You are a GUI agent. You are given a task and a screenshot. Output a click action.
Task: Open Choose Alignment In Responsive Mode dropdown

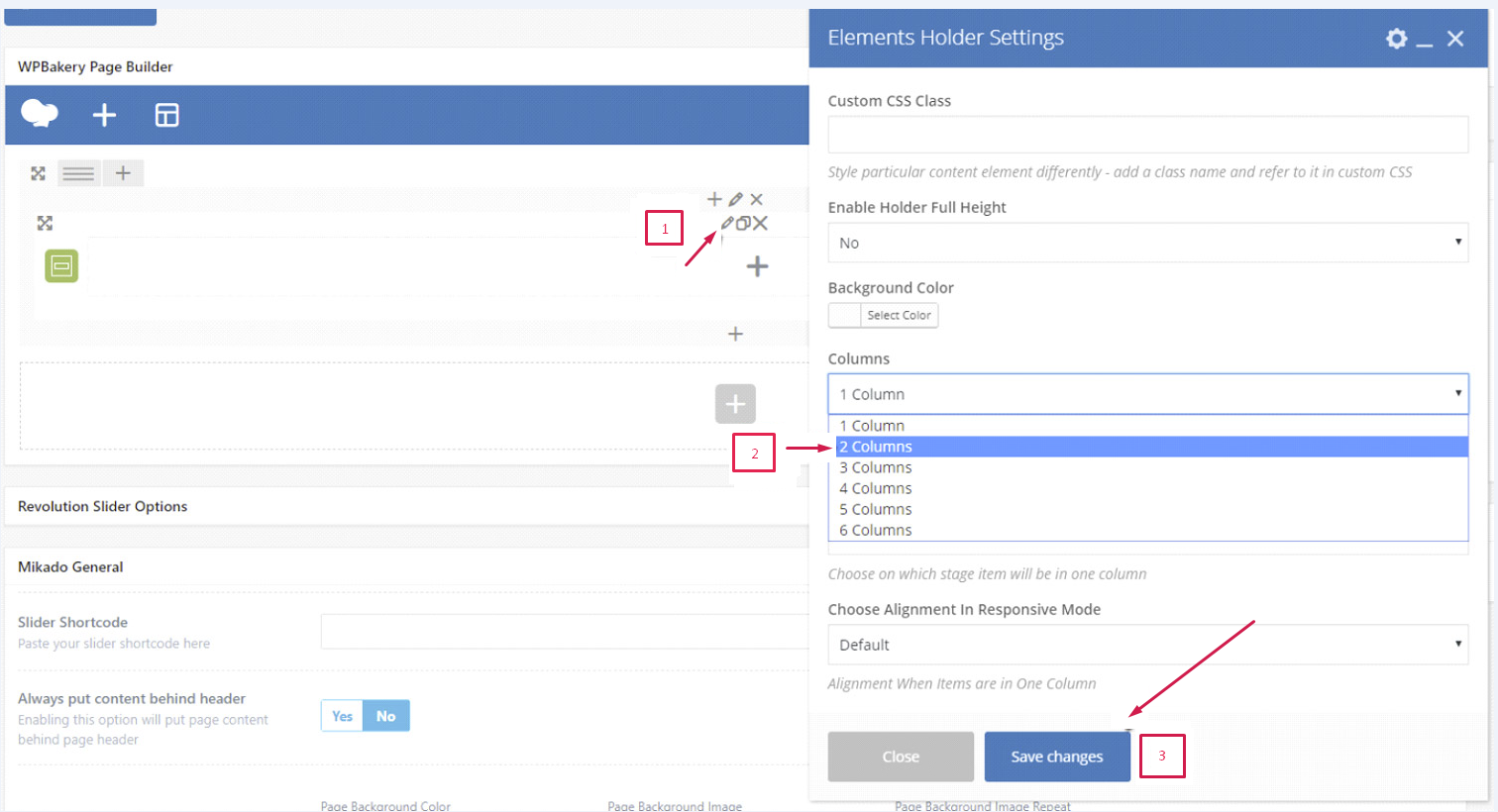pos(1147,645)
